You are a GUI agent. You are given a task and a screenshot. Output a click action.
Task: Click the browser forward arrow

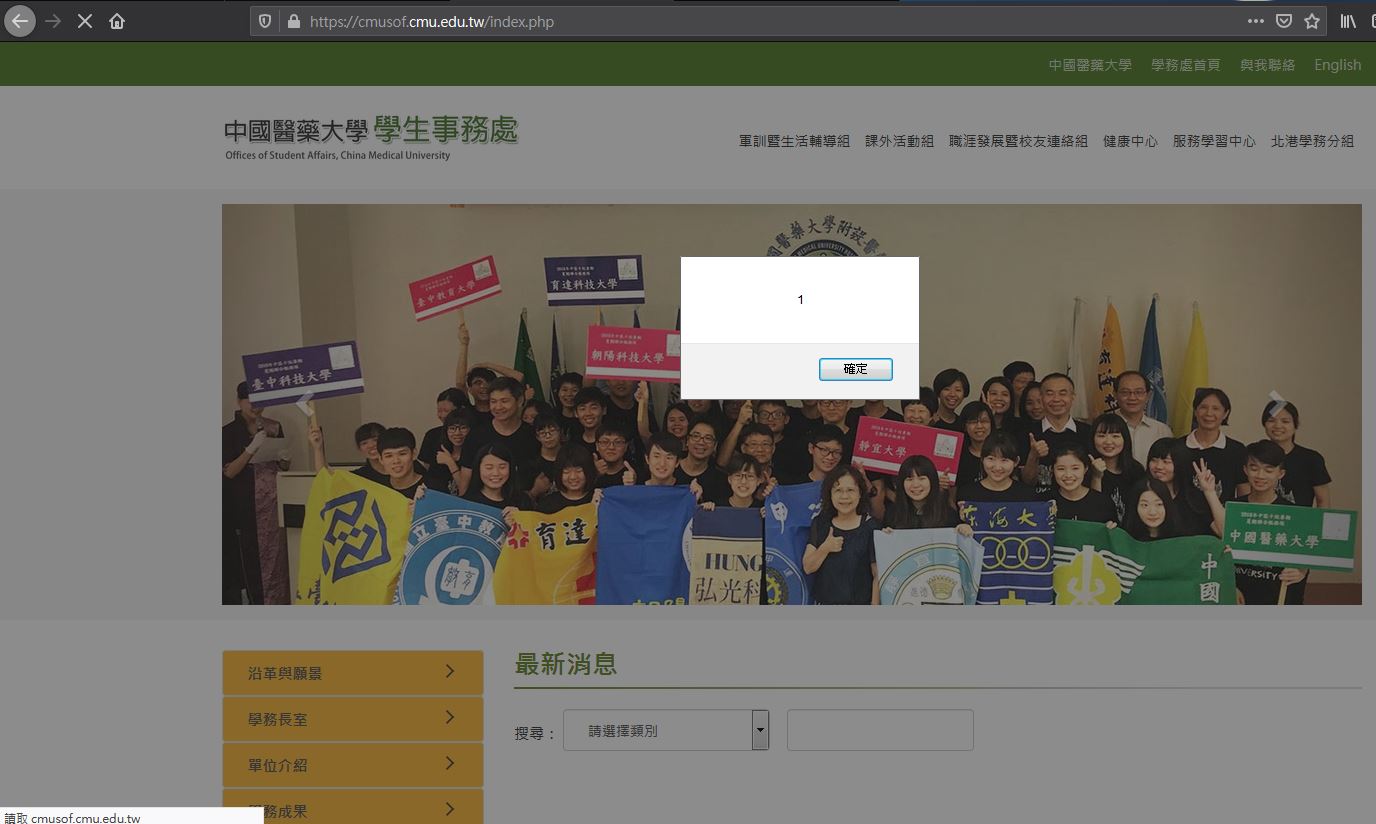[53, 21]
